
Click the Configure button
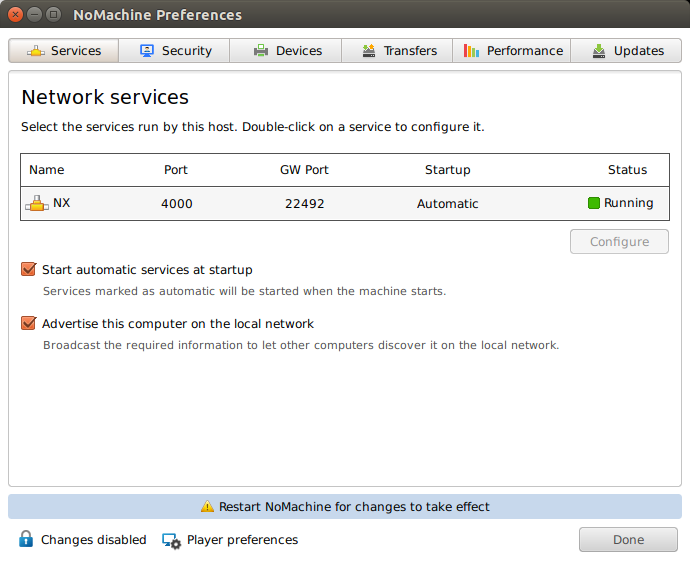619,242
